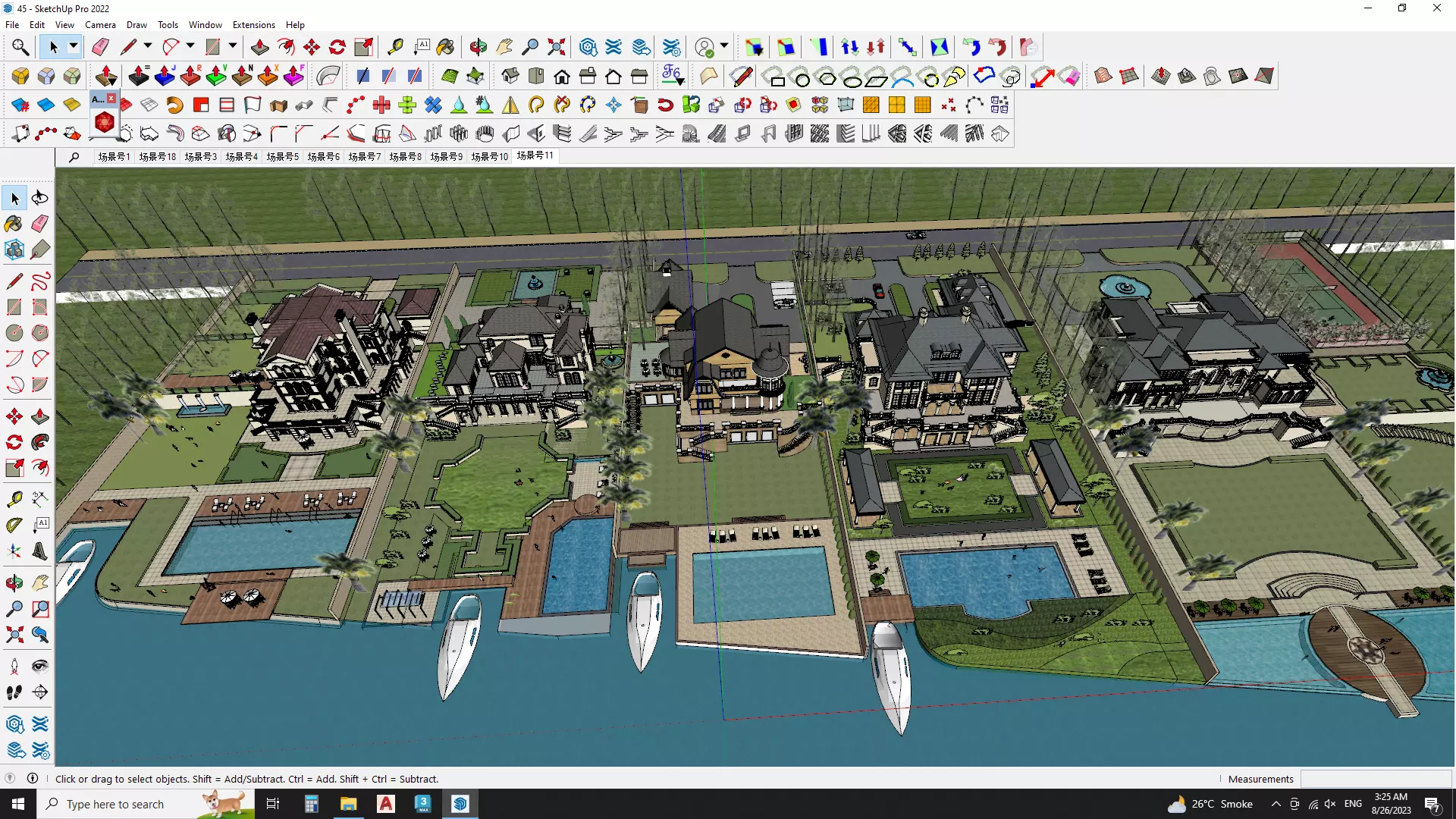This screenshot has height=819, width=1456.
Task: Toggle the Instructor question mark status icon
Action: pyautogui.click(x=10, y=779)
